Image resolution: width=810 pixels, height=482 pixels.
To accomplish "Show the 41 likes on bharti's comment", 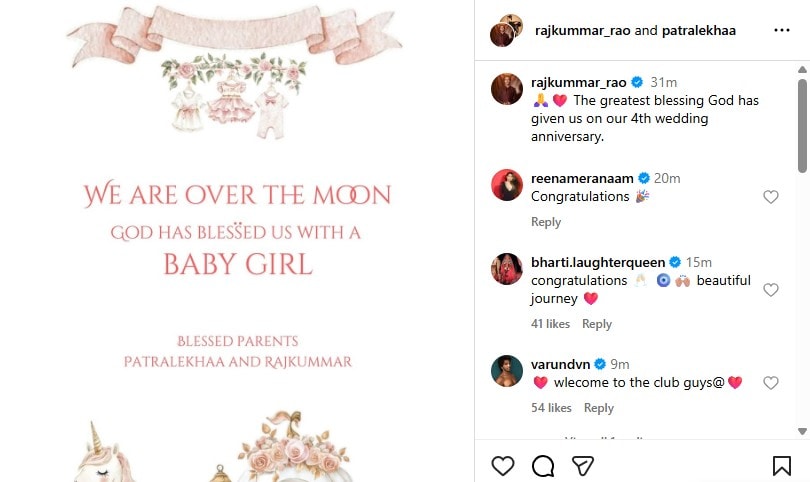I will pyautogui.click(x=550, y=324).
